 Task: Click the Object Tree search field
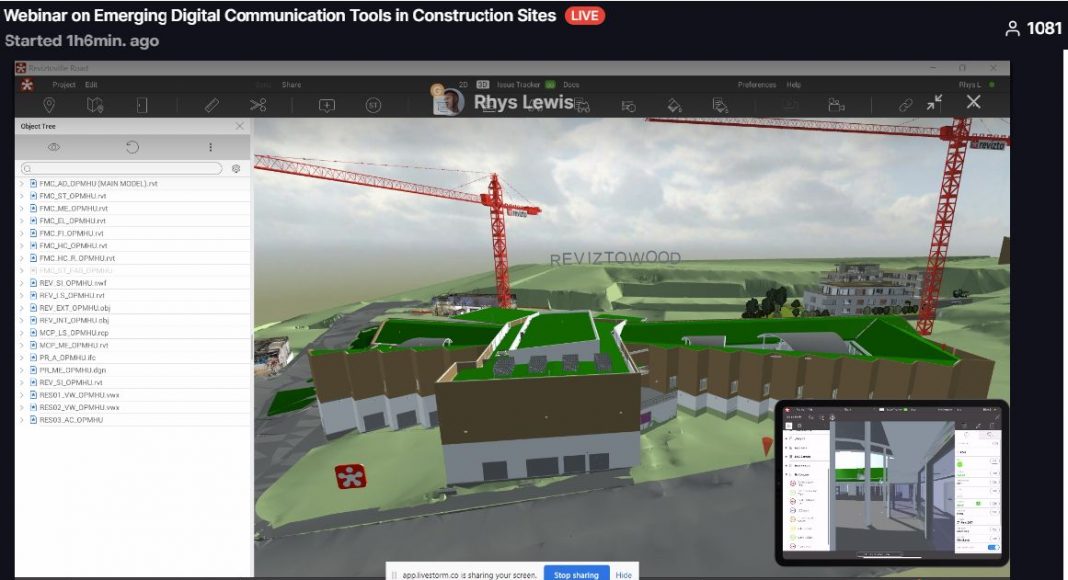pyautogui.click(x=125, y=169)
